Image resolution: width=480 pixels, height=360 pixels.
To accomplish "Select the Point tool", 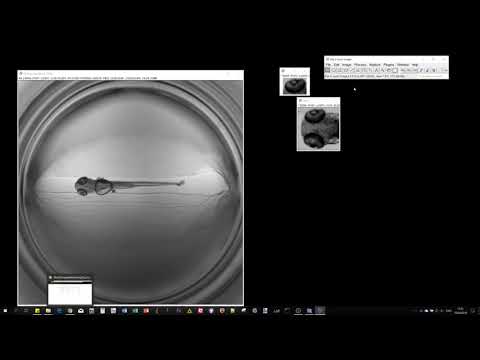I will pos(364,70).
